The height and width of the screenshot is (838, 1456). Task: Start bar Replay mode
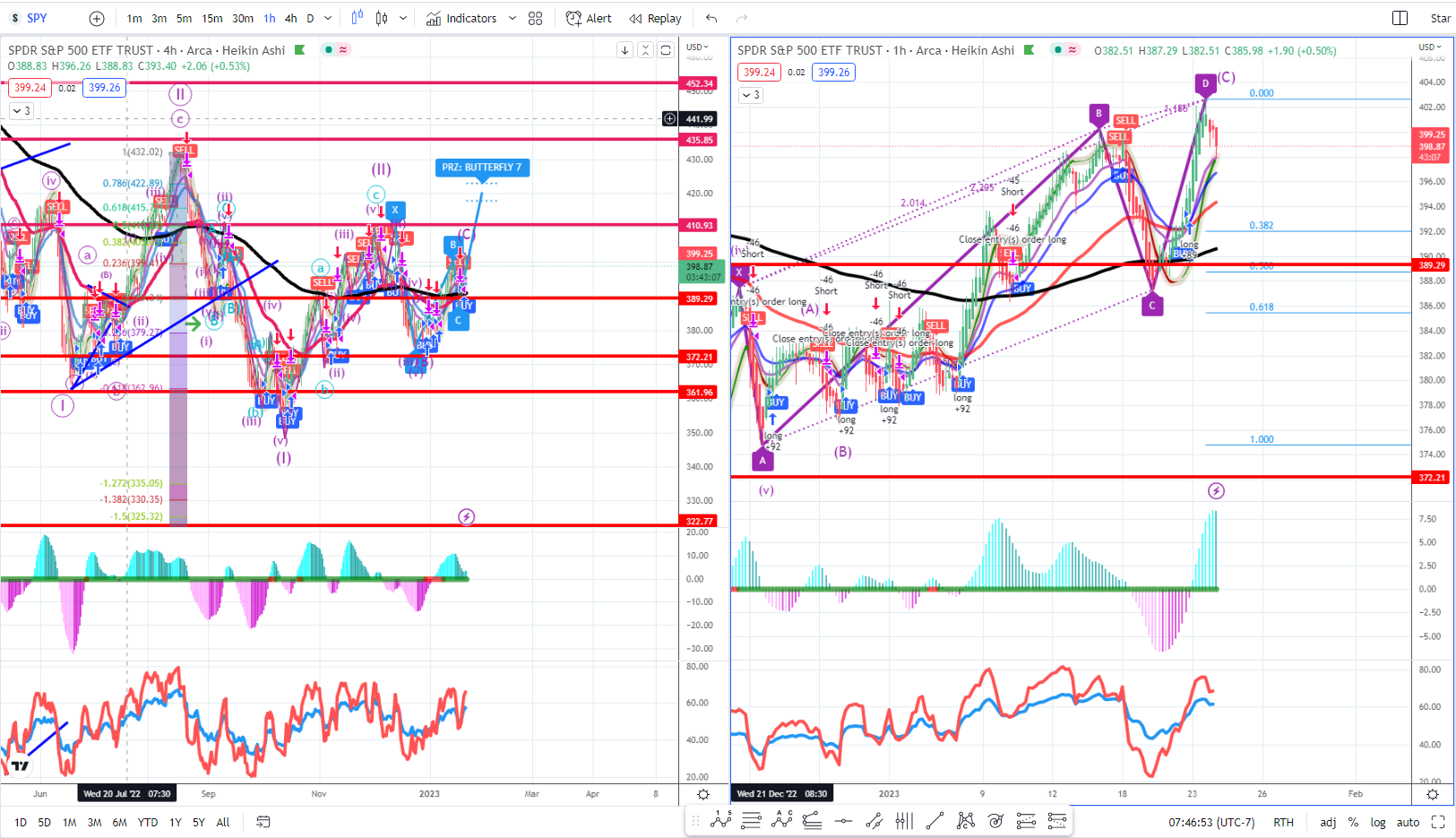point(655,18)
